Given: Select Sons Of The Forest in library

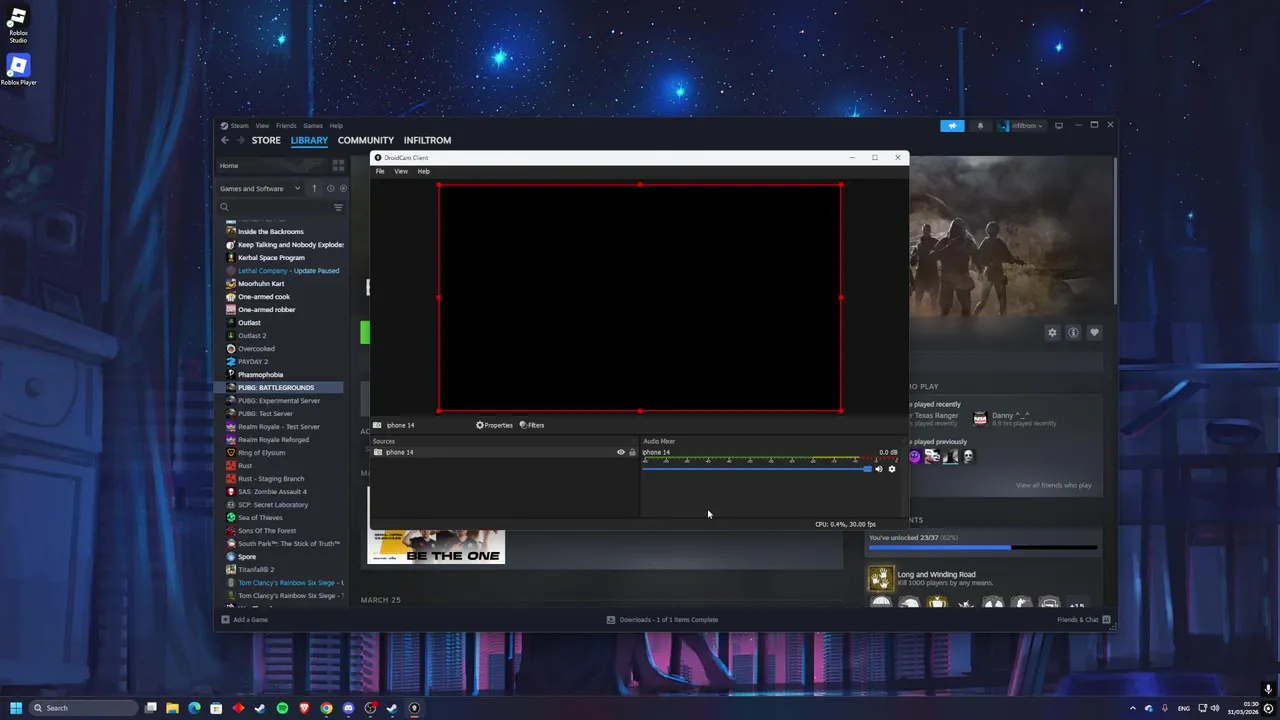Looking at the screenshot, I should pyautogui.click(x=267, y=530).
